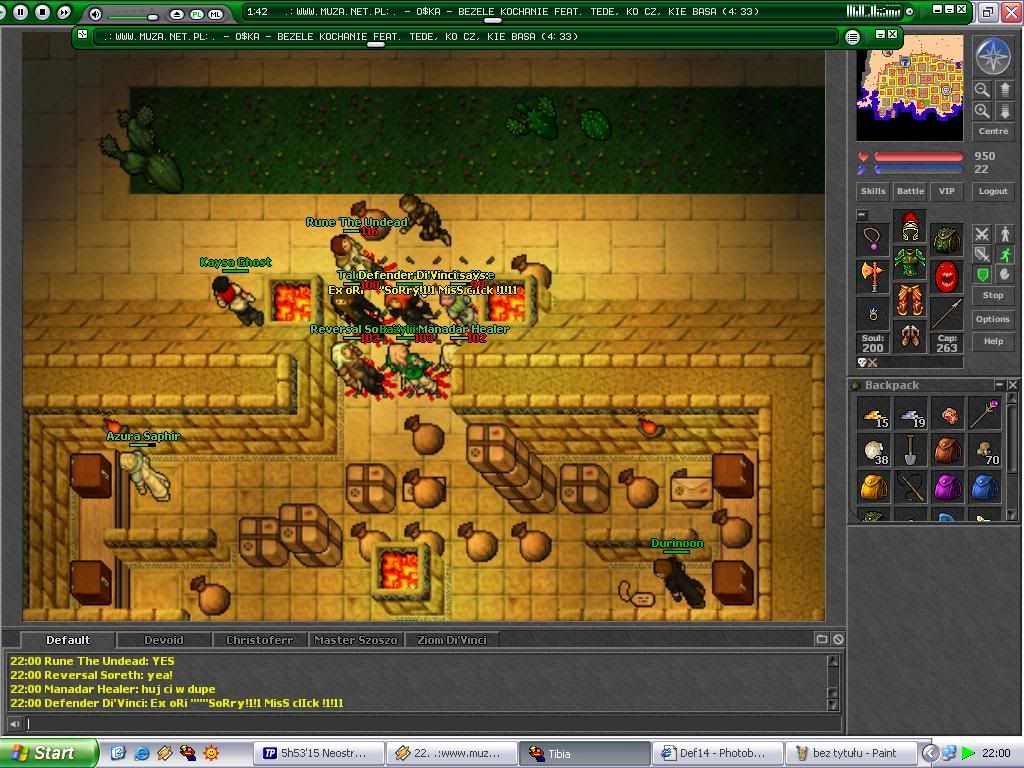Toggle the secure mode hand icon
1024x768 pixels.
[1005, 274]
